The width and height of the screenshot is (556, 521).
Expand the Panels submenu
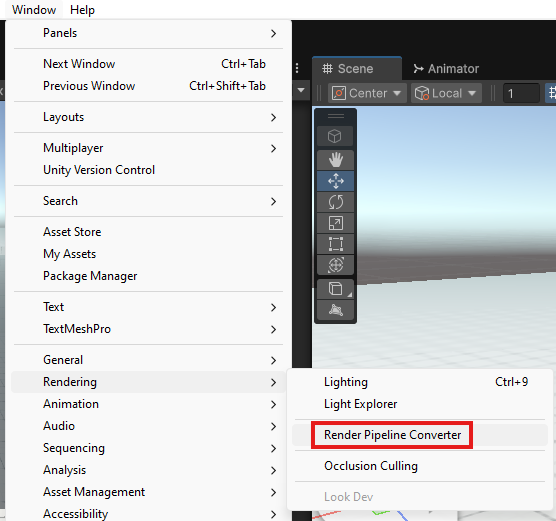[x=148, y=33]
